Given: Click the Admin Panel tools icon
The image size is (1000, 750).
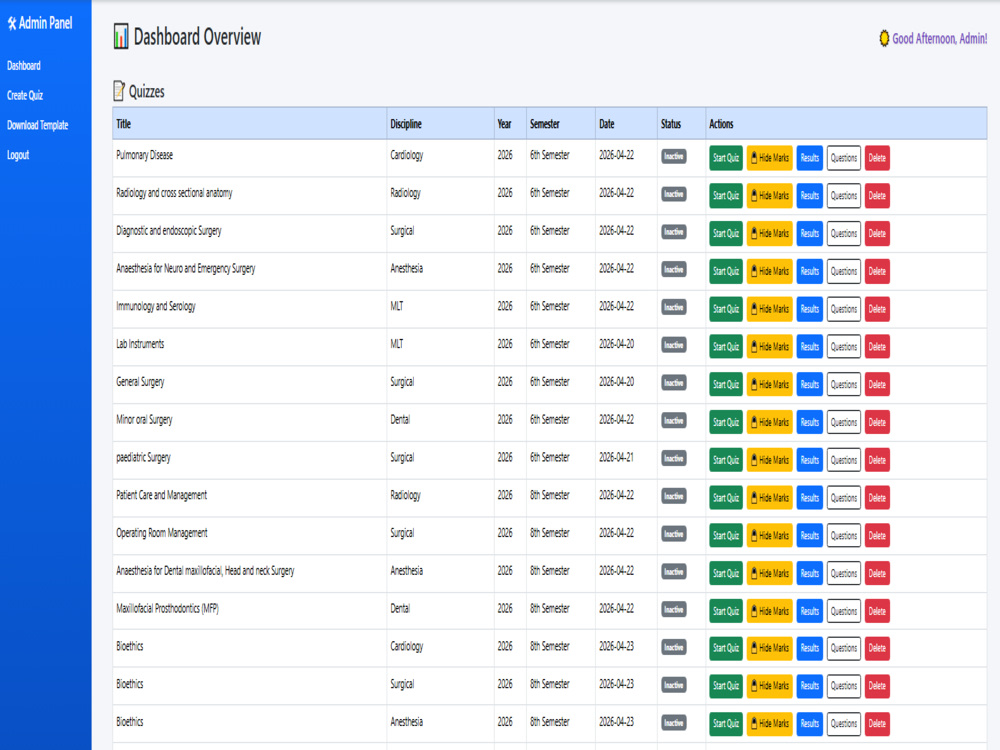Looking at the screenshot, I should coord(11,24).
